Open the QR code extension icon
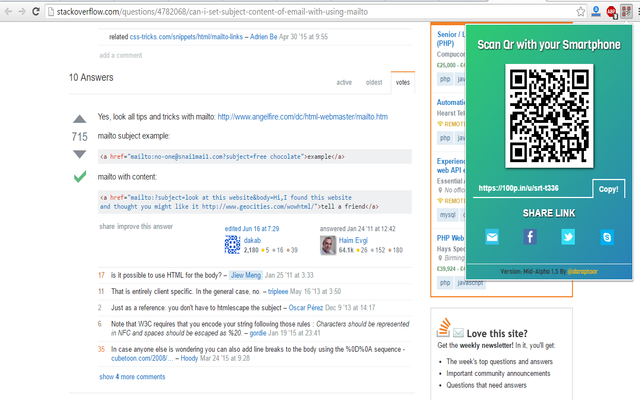640x400 pixels. pos(626,11)
